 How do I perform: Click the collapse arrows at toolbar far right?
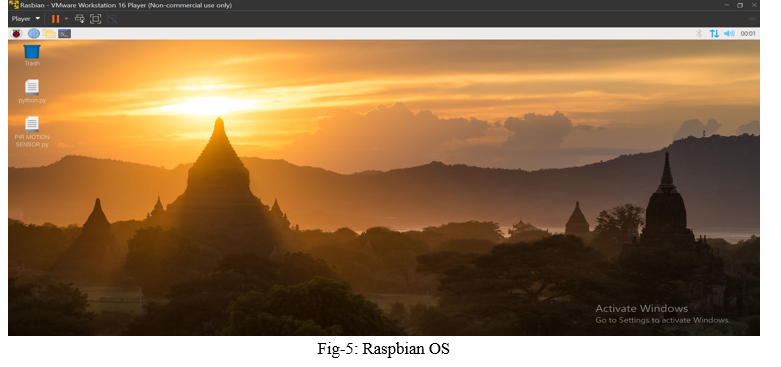[752, 19]
